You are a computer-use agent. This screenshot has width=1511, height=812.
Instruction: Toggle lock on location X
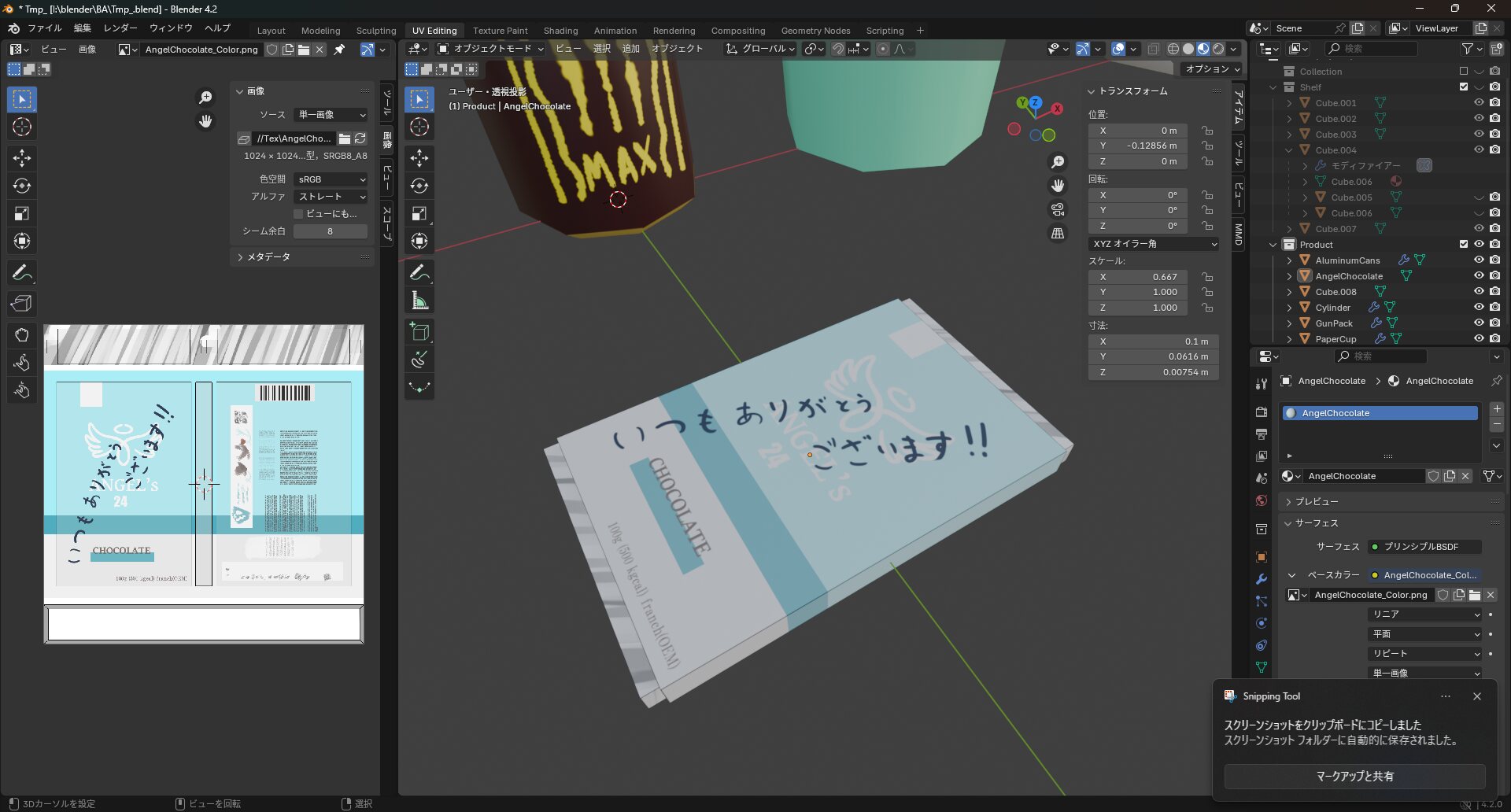(x=1207, y=131)
